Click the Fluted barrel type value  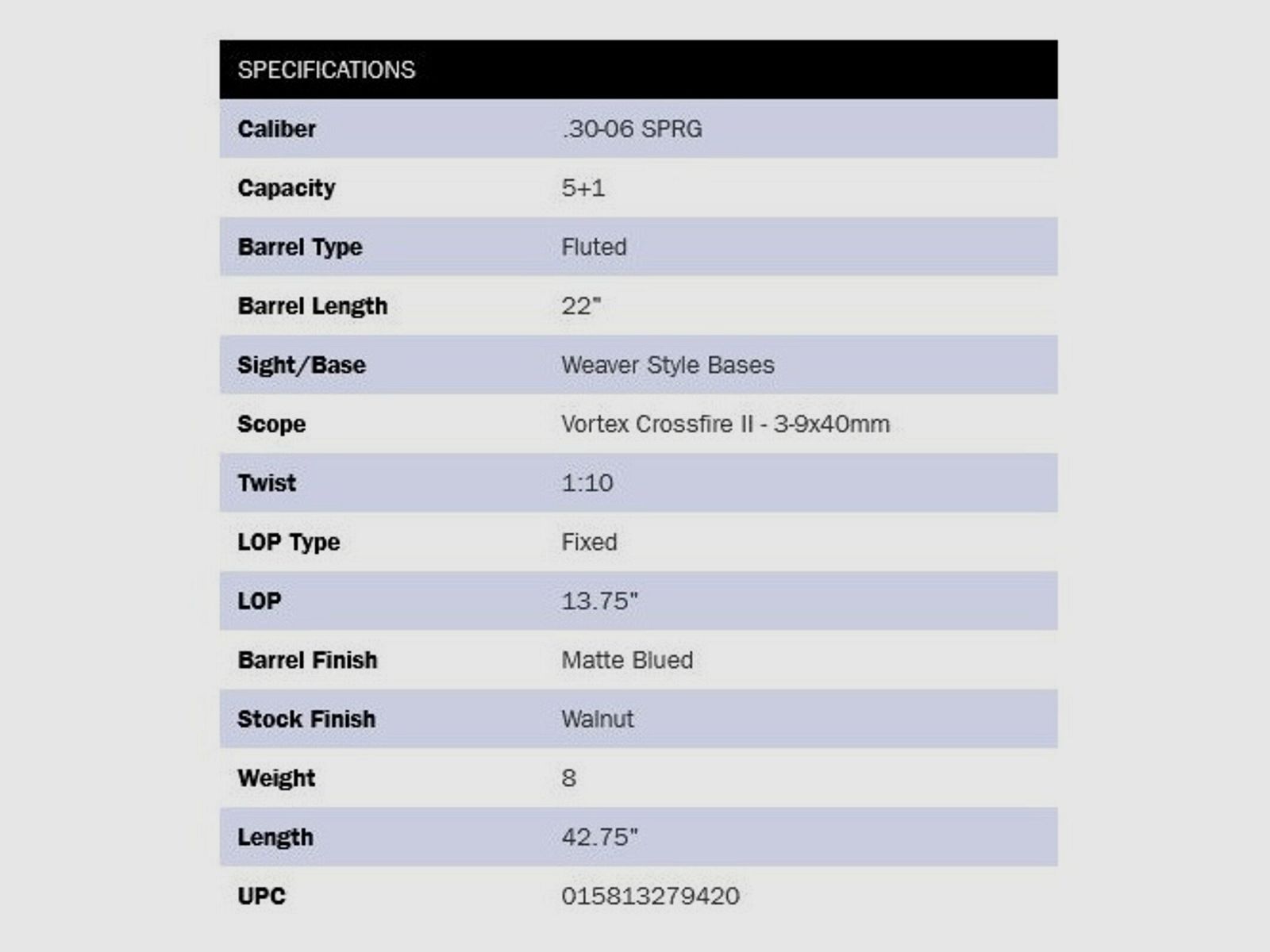594,247
